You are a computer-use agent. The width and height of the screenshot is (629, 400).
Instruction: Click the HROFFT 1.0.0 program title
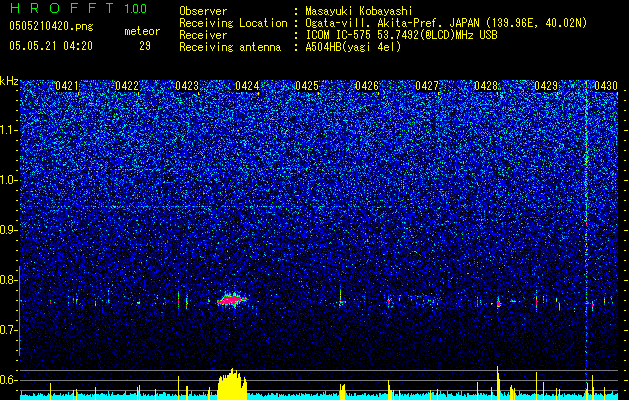79,8
